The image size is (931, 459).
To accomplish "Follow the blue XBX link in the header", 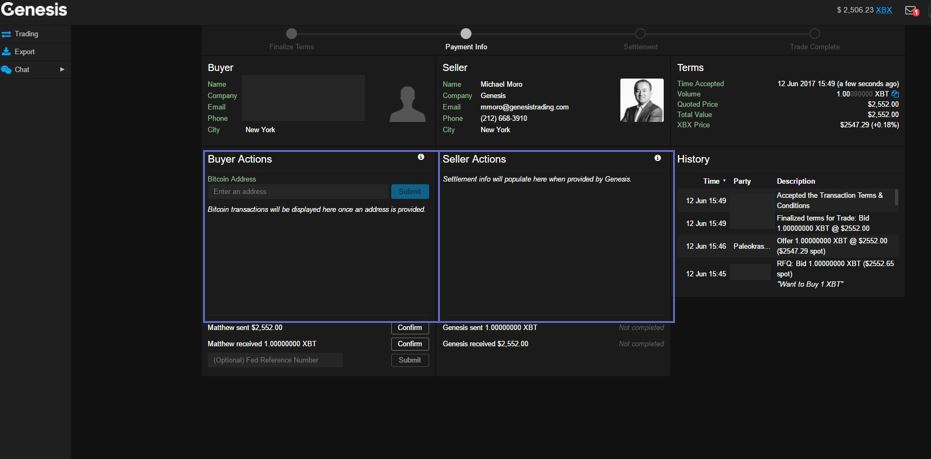I will [884, 10].
